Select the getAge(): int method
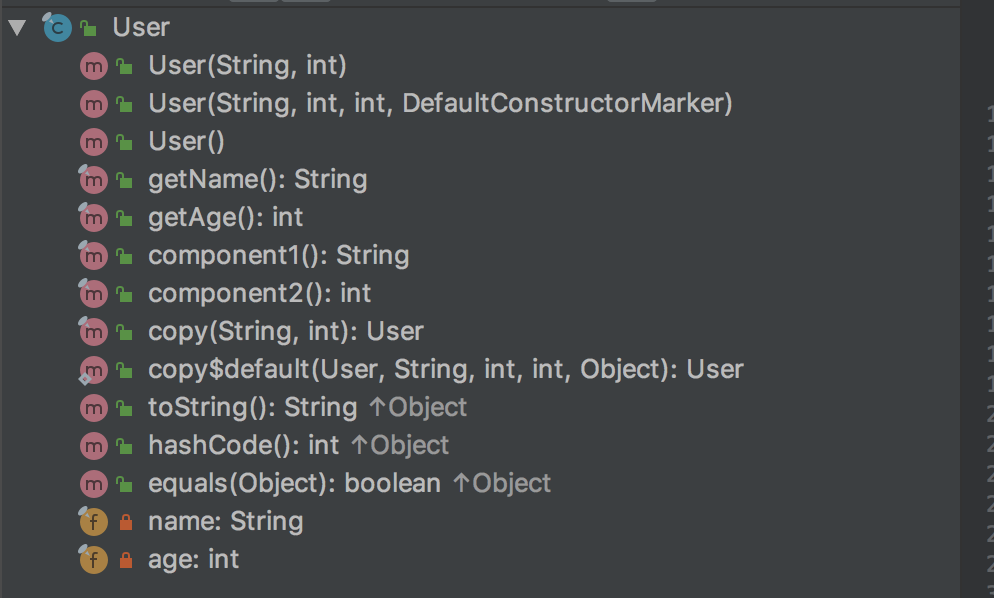Screen dimensions: 994x598 click(225, 218)
